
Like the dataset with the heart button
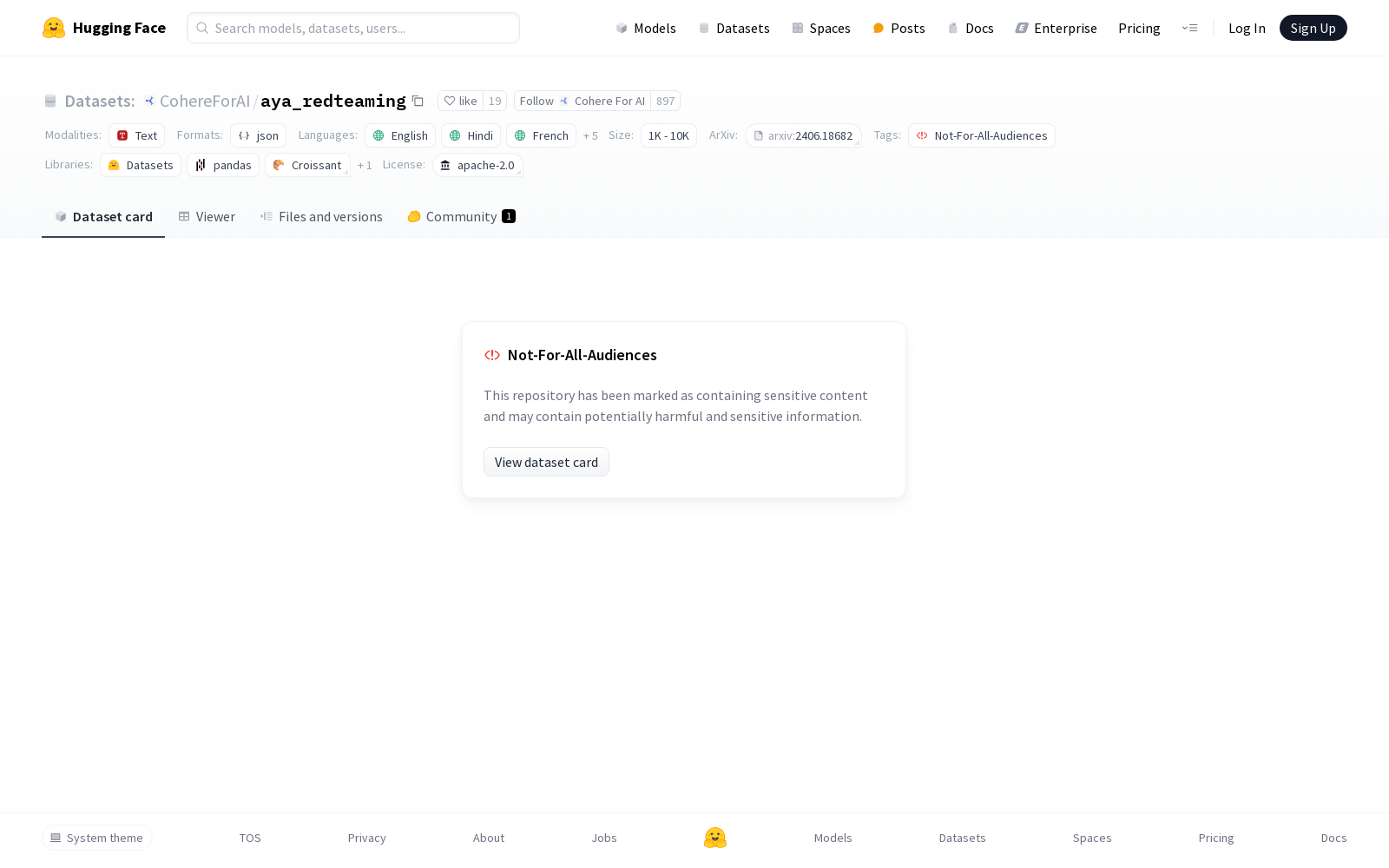click(460, 101)
